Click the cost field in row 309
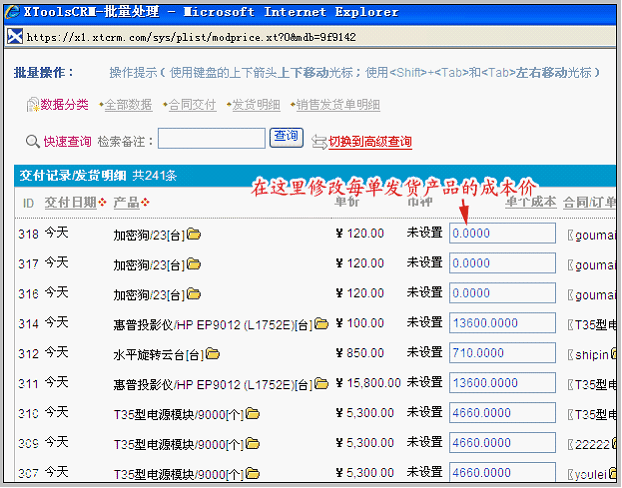The height and width of the screenshot is (488, 622). [x=502, y=442]
